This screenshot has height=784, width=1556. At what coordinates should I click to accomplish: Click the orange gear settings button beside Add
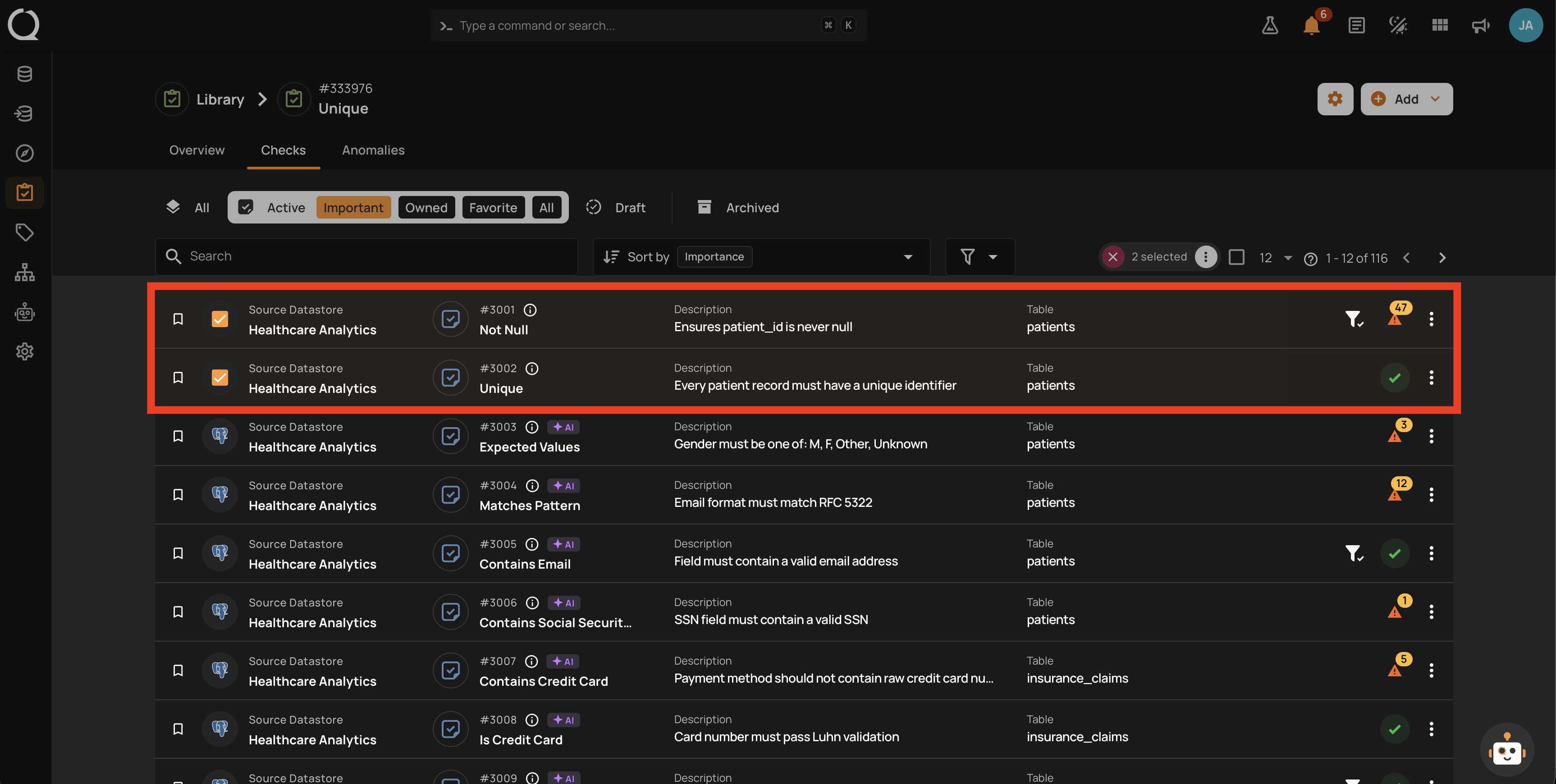(1335, 99)
